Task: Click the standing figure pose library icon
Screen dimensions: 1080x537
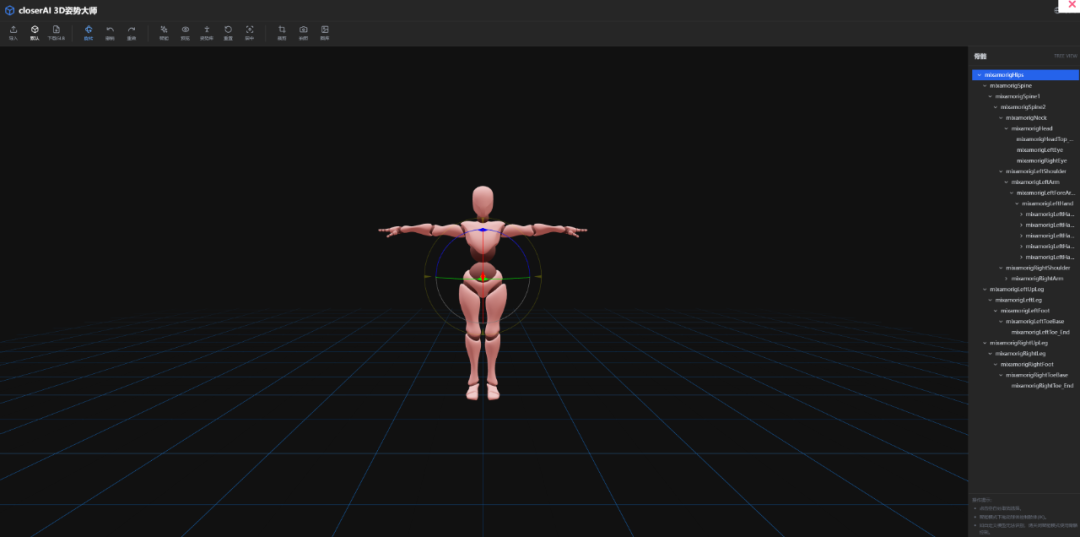Action: coord(207,30)
